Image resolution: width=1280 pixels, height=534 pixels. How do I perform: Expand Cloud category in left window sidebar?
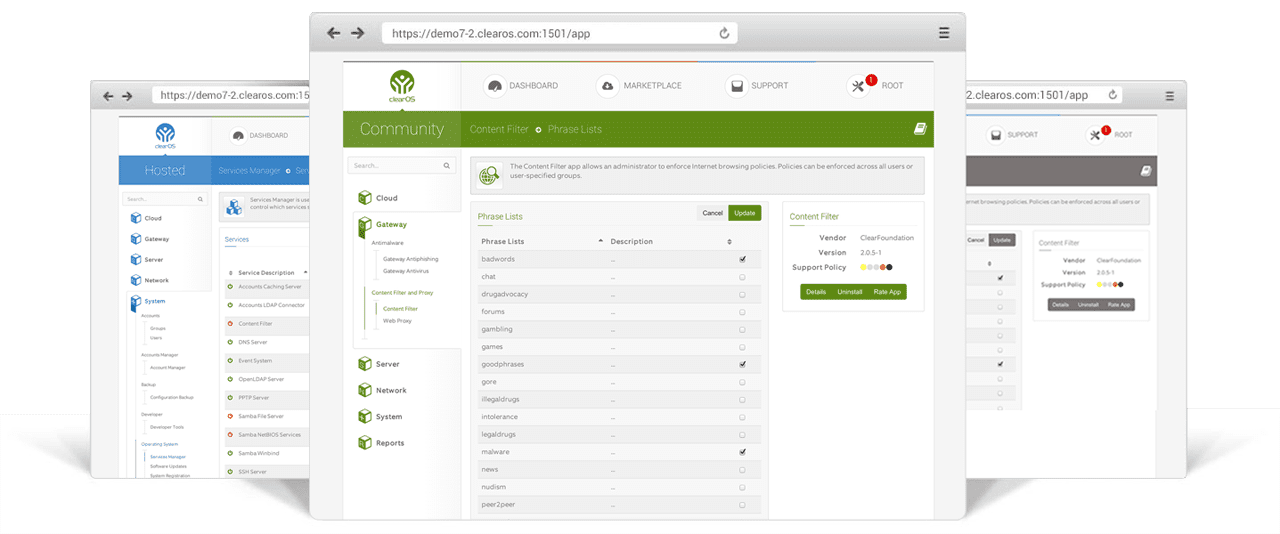153,218
